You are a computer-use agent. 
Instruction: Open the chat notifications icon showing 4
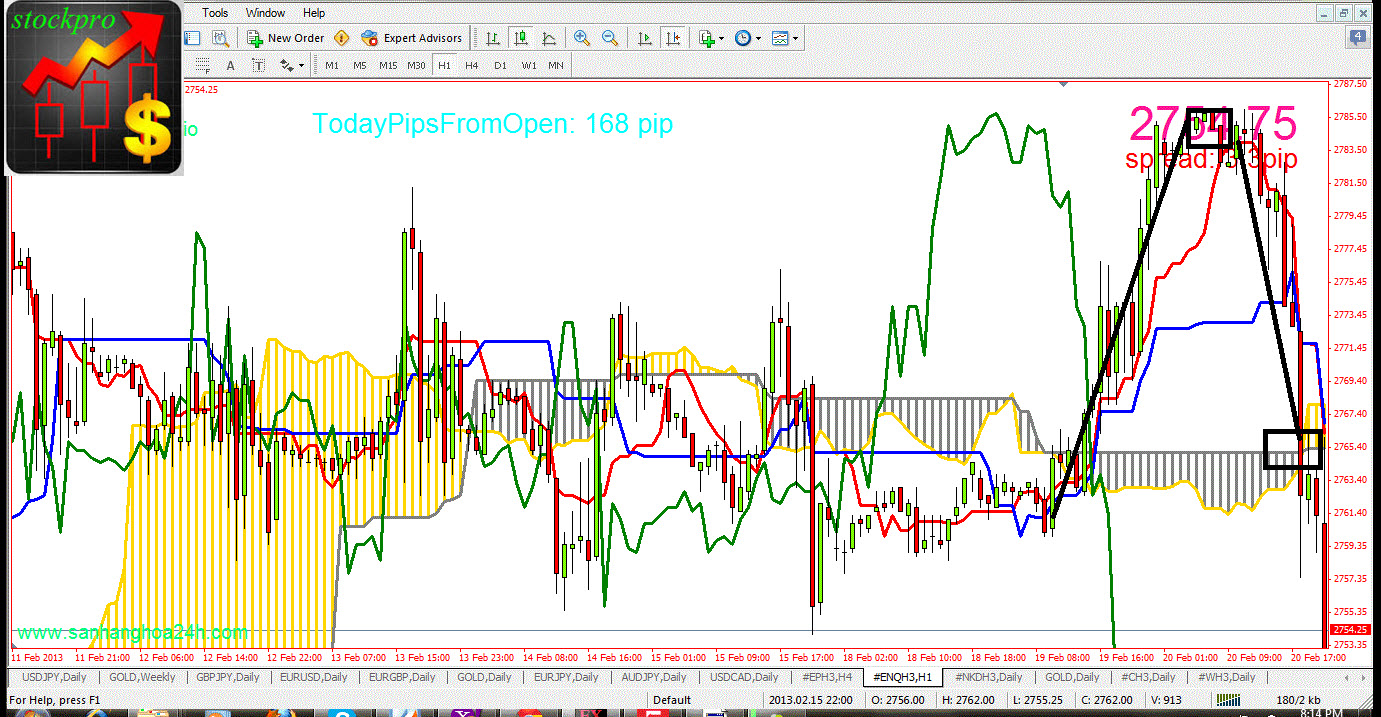click(1356, 38)
